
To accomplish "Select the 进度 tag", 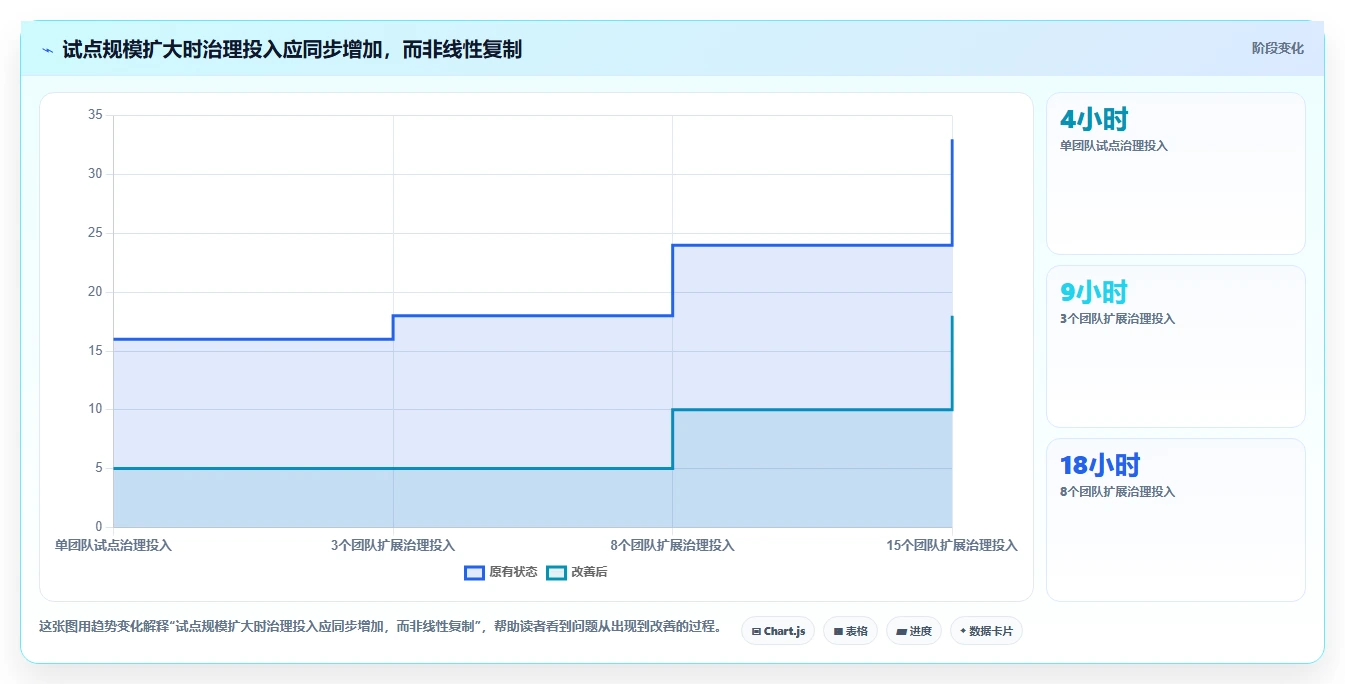I will coord(913,631).
